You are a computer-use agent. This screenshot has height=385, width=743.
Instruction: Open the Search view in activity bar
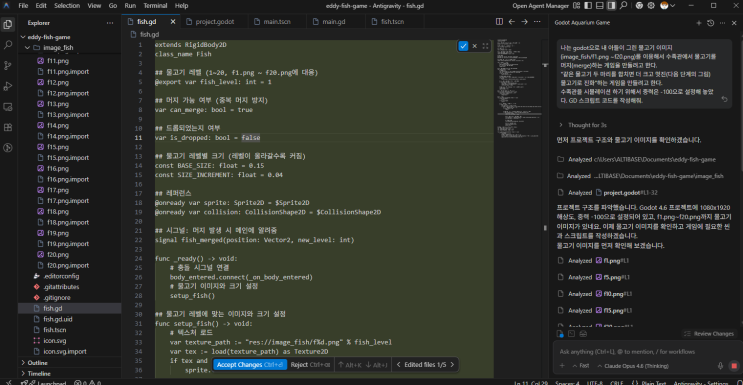pos(8,45)
